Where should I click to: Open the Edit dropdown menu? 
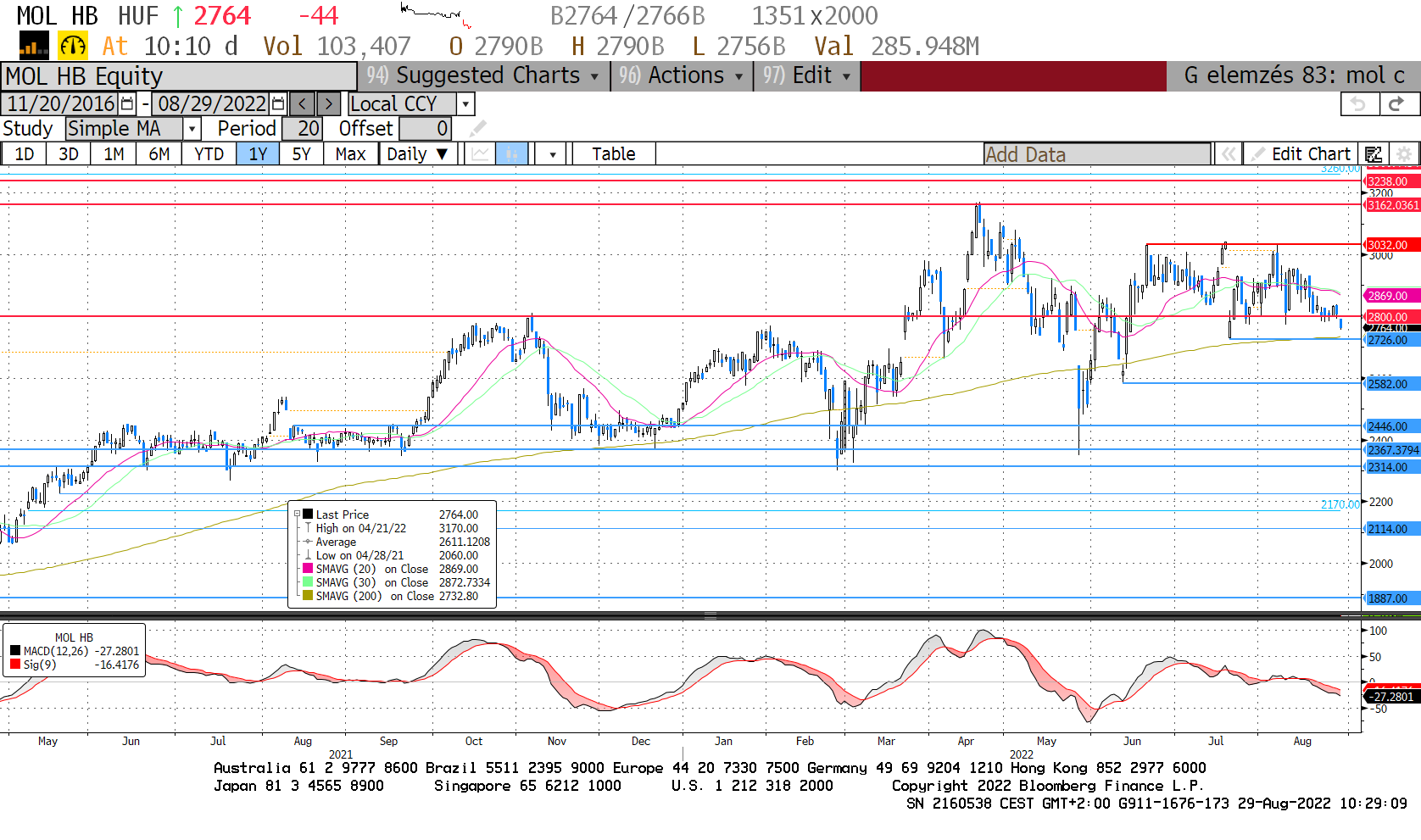(806, 75)
